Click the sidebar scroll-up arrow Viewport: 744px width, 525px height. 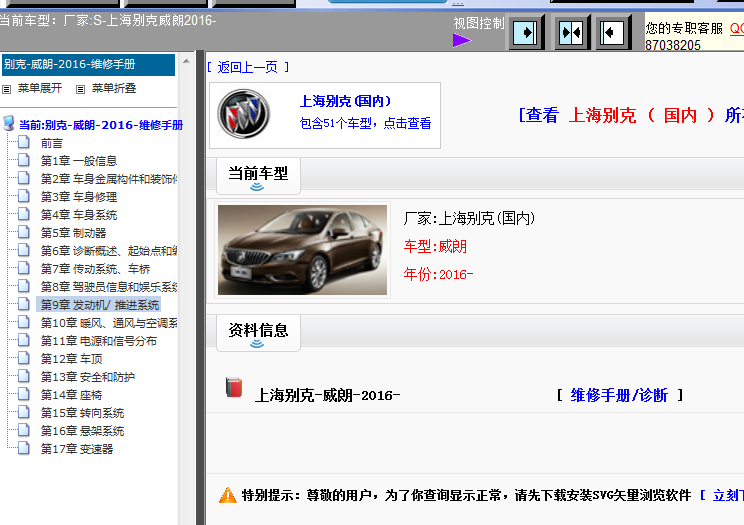(x=186, y=62)
